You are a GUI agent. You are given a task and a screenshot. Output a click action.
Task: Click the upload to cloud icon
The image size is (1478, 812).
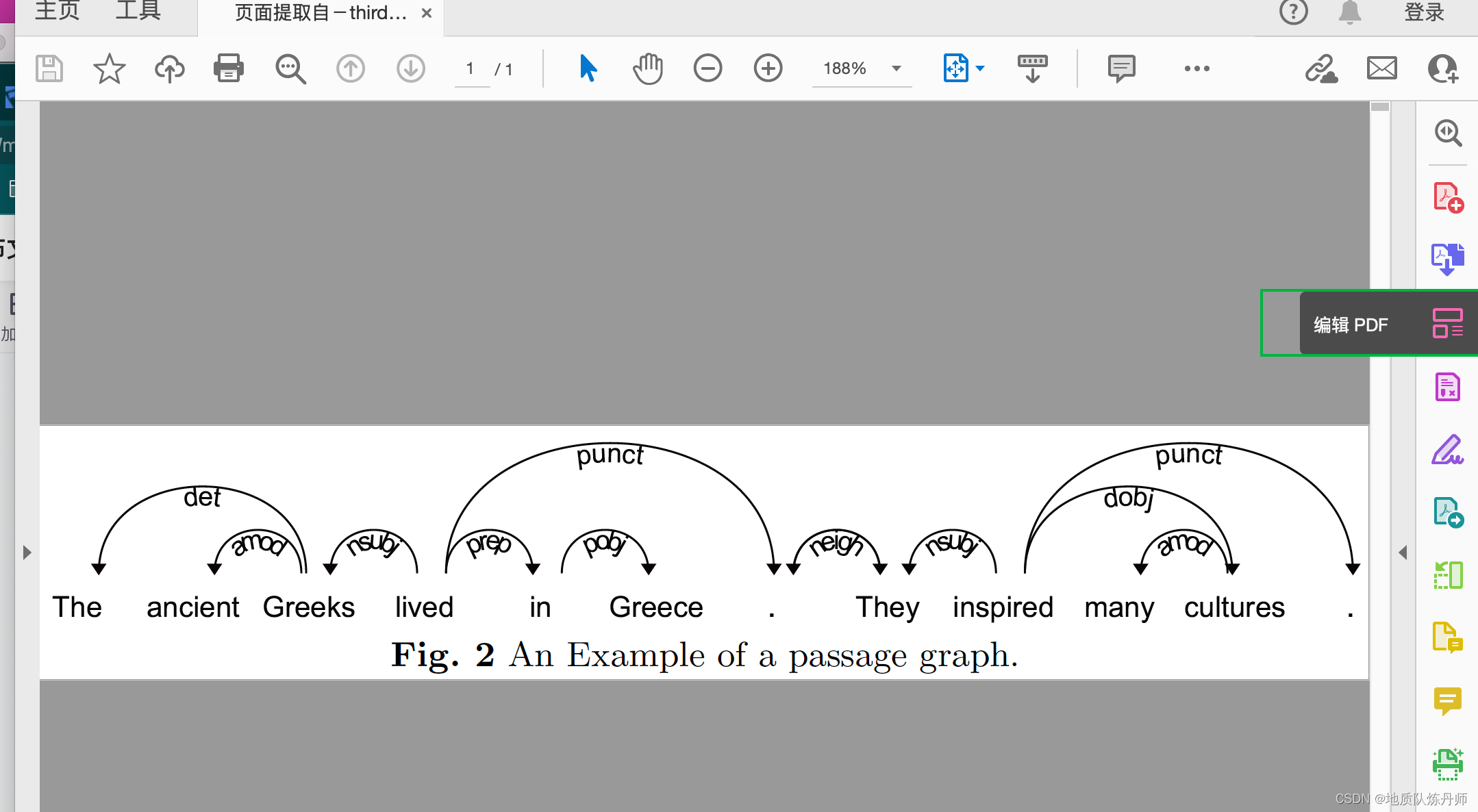169,68
